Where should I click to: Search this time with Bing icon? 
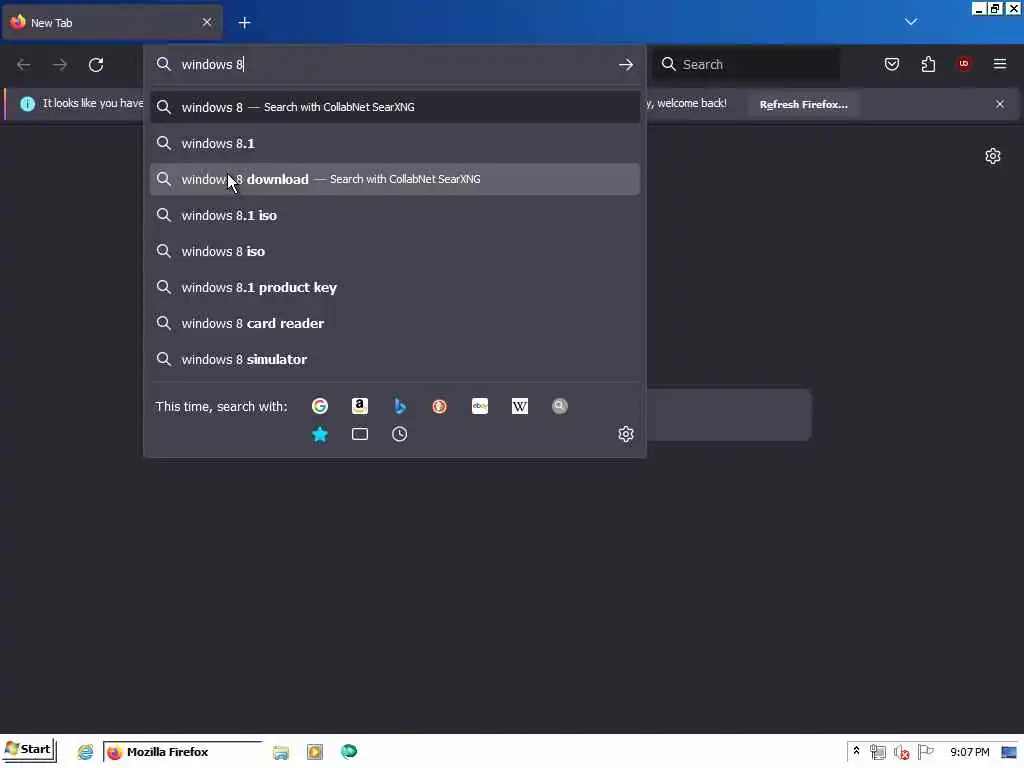[400, 406]
